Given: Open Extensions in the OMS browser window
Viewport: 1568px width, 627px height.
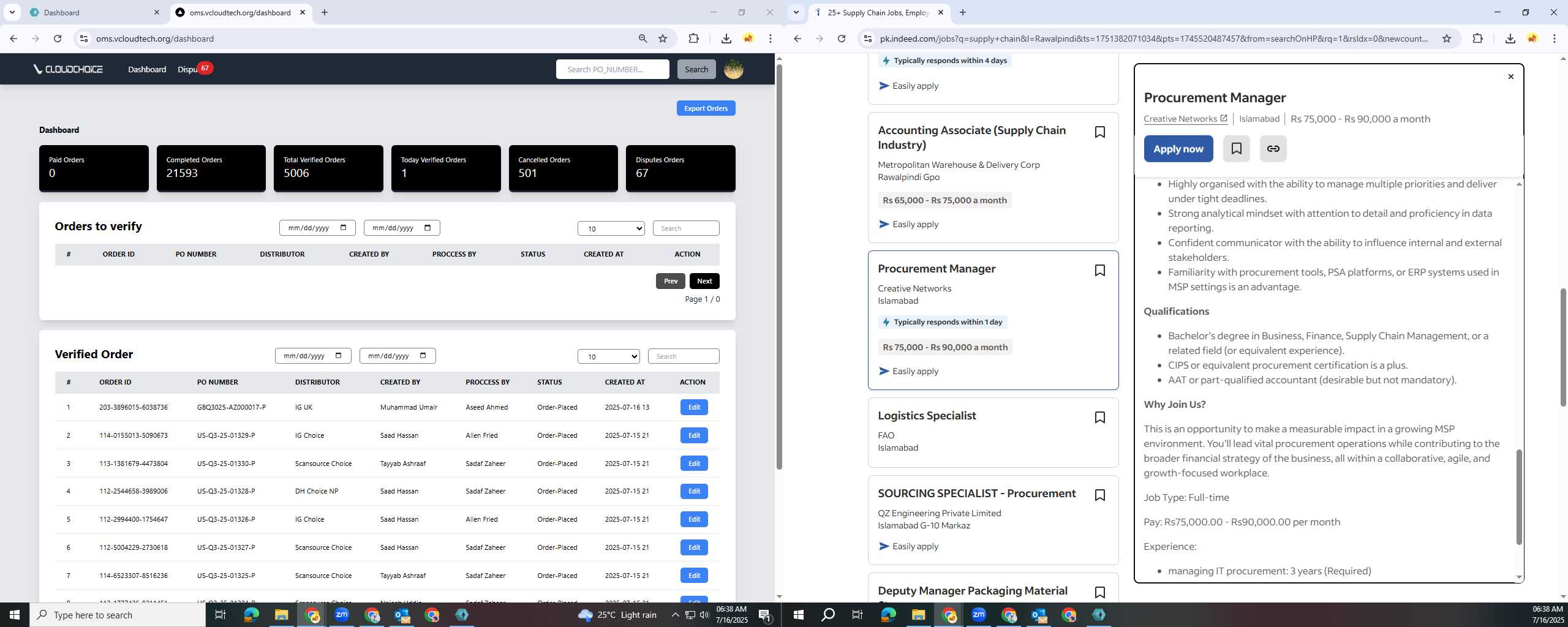Looking at the screenshot, I should [x=693, y=39].
